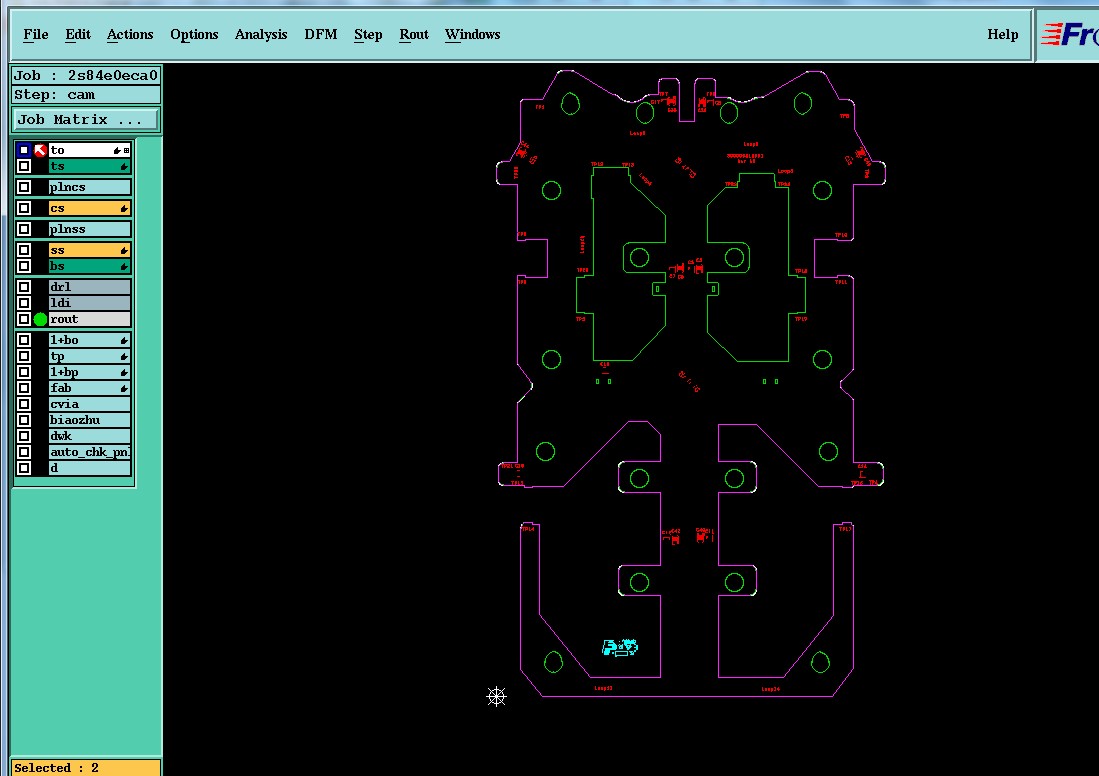Click the hand attribute icon on 'ss' layer

click(123, 250)
